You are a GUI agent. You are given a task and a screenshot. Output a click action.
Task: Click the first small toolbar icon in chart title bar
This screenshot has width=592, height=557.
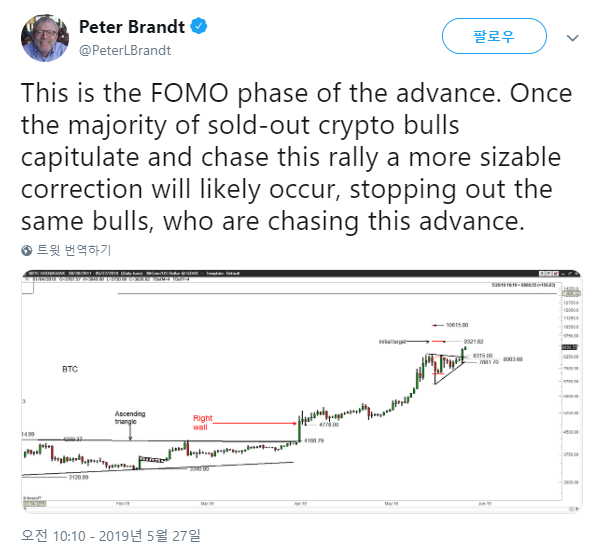pyautogui.click(x=542, y=273)
